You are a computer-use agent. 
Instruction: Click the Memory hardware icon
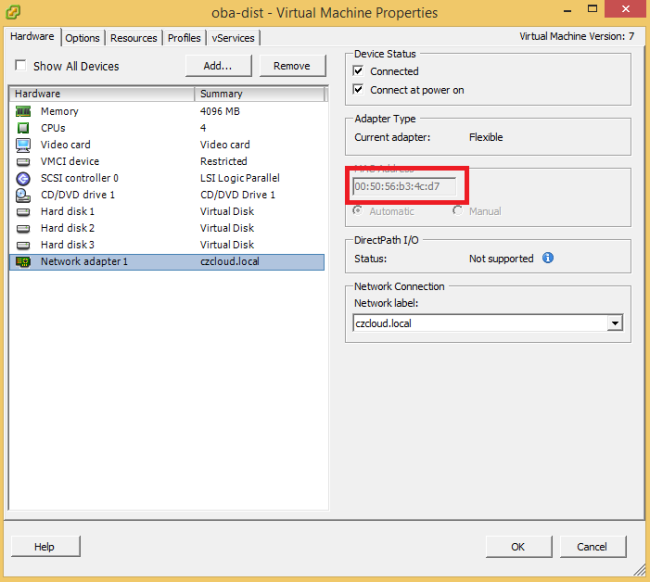tap(23, 111)
